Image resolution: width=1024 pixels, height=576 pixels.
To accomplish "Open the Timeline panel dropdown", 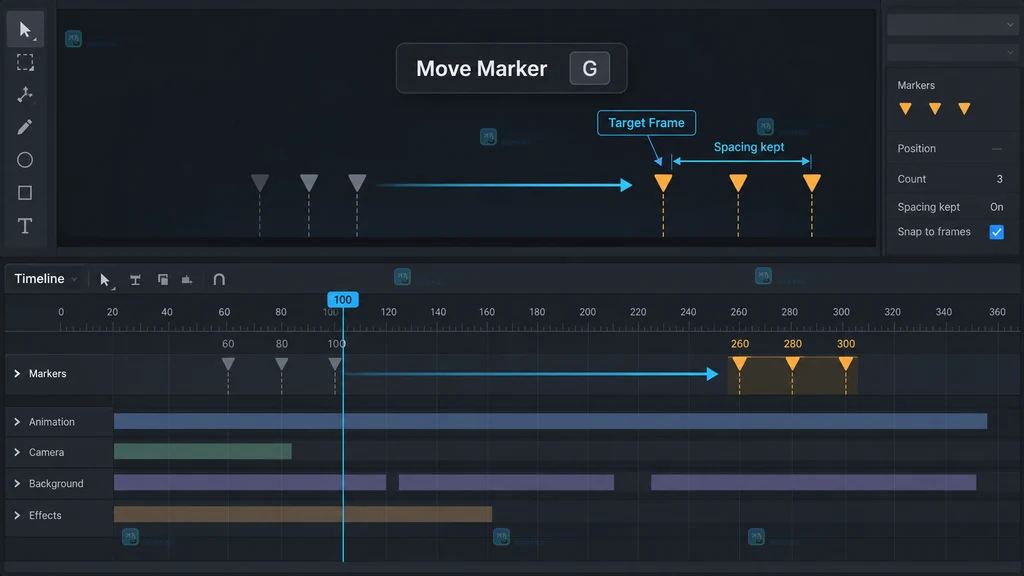I will (x=46, y=279).
